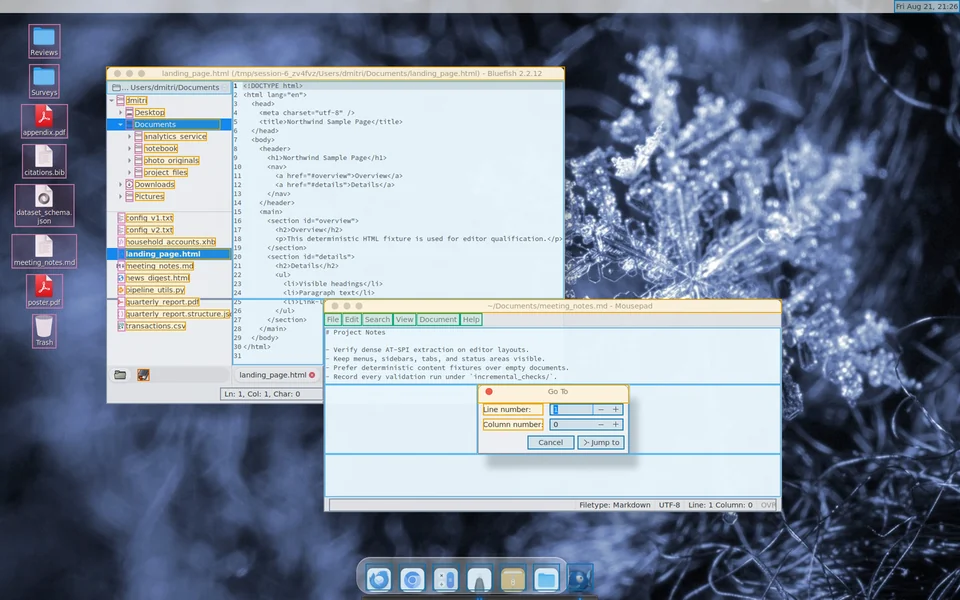Open the Search menu in Mousepad
The image size is (960, 600).
point(377,320)
